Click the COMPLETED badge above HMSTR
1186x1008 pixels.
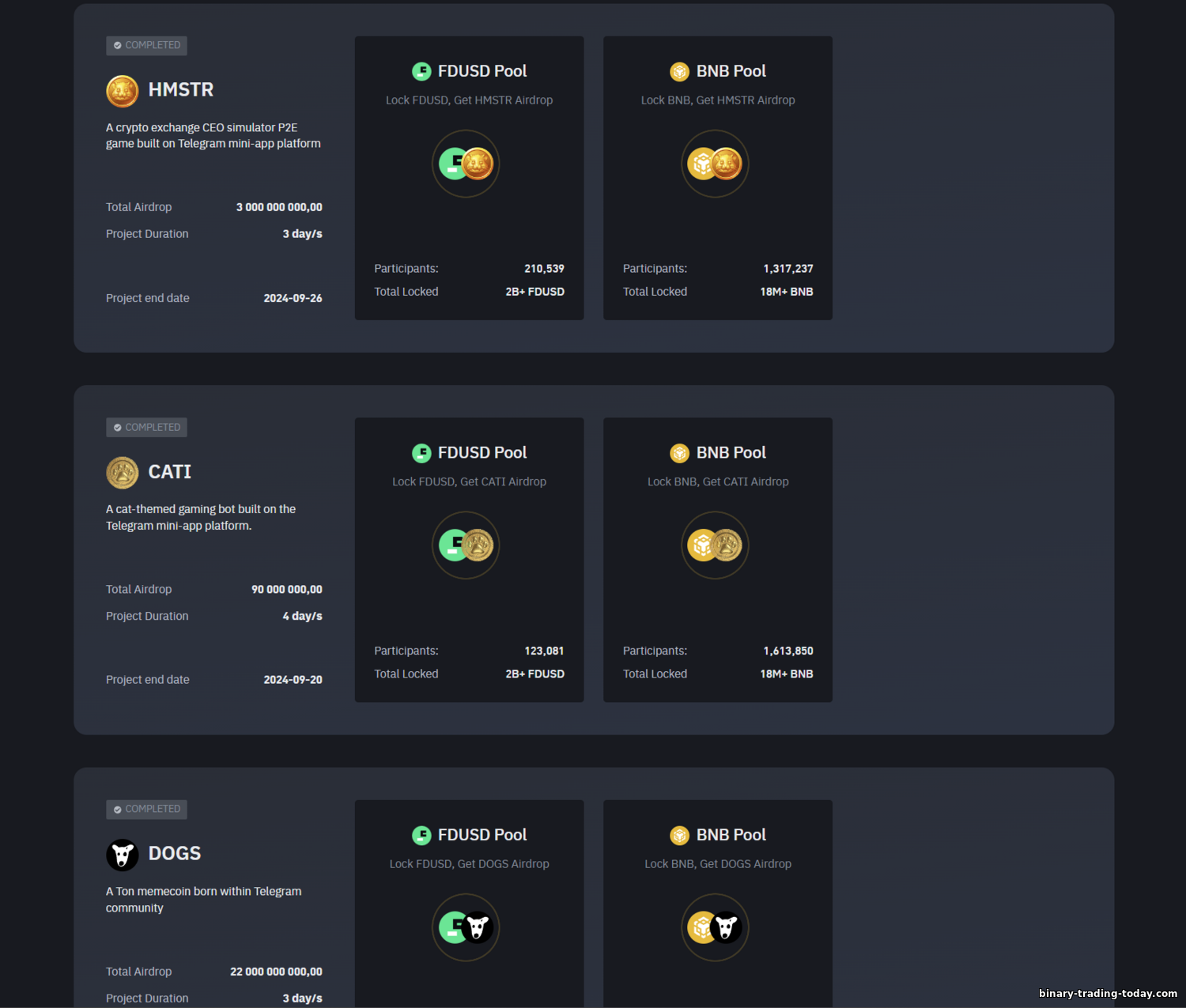click(x=146, y=45)
